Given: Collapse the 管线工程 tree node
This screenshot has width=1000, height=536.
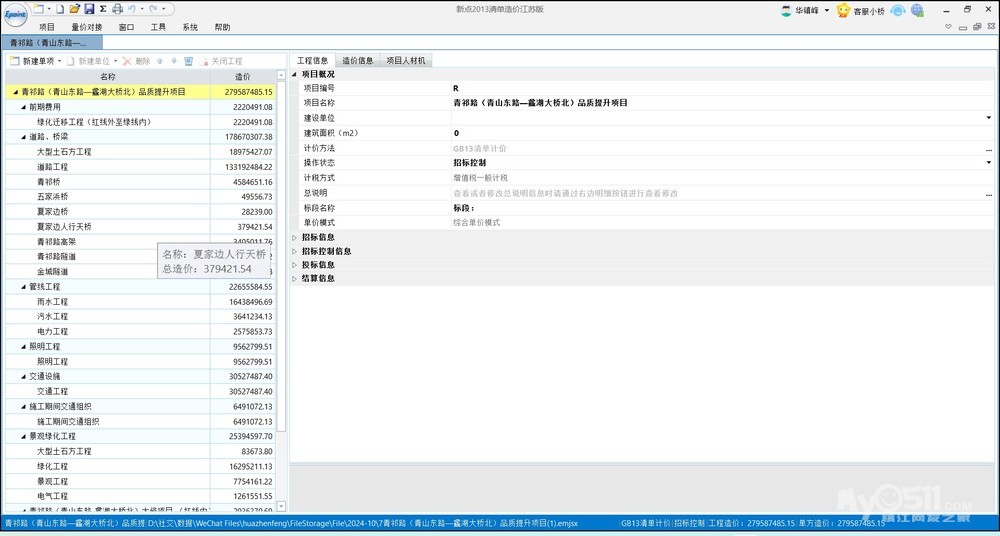Looking at the screenshot, I should tap(22, 287).
